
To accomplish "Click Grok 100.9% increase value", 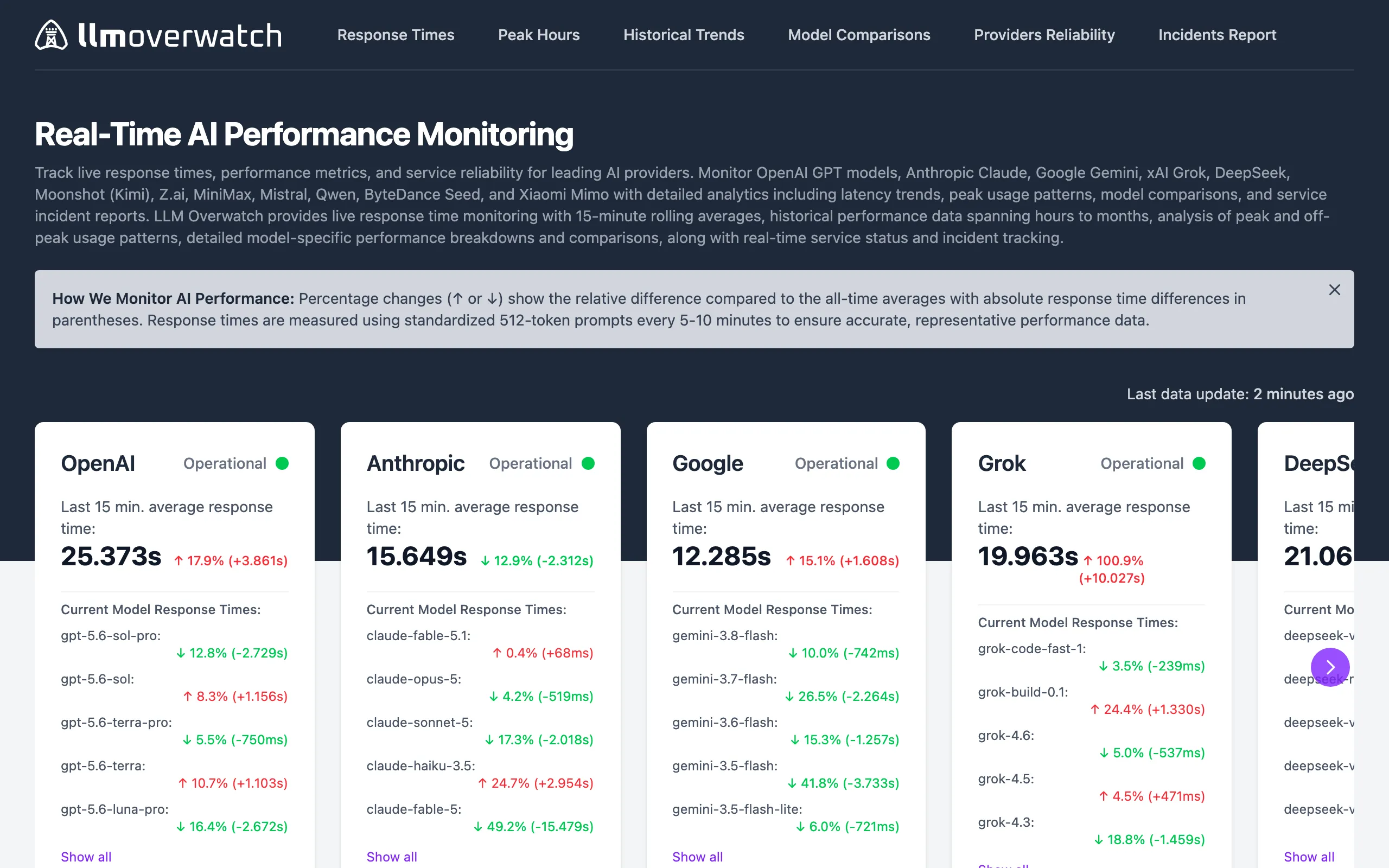I will click(1113, 569).
